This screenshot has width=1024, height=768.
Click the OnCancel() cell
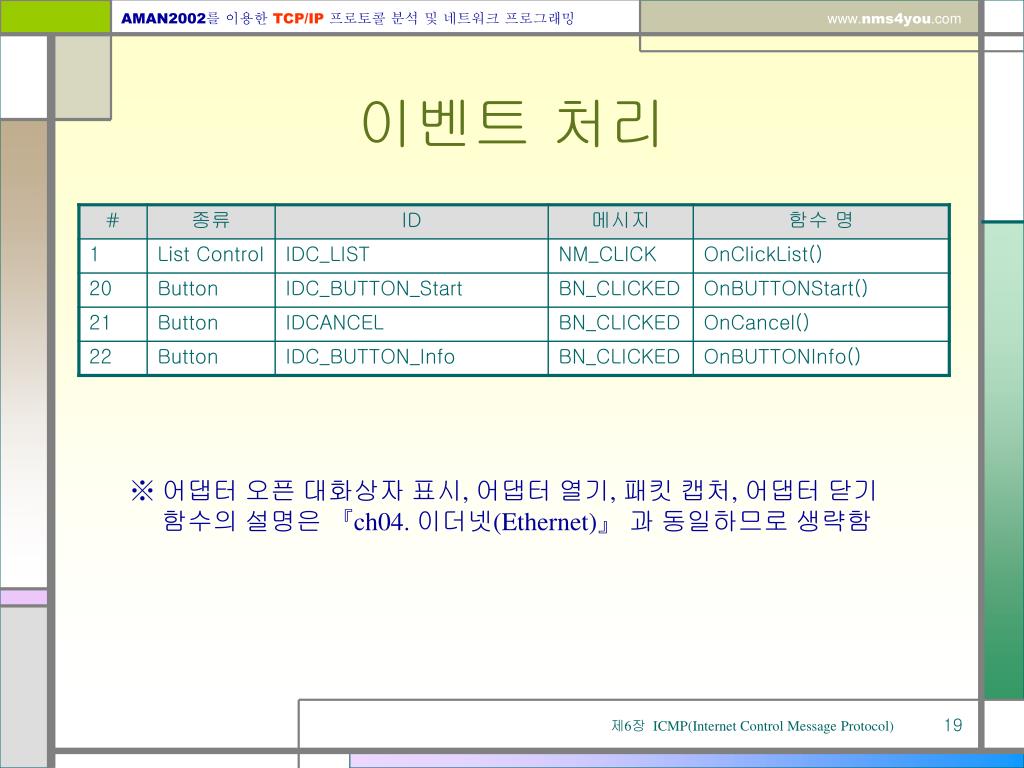click(x=821, y=323)
